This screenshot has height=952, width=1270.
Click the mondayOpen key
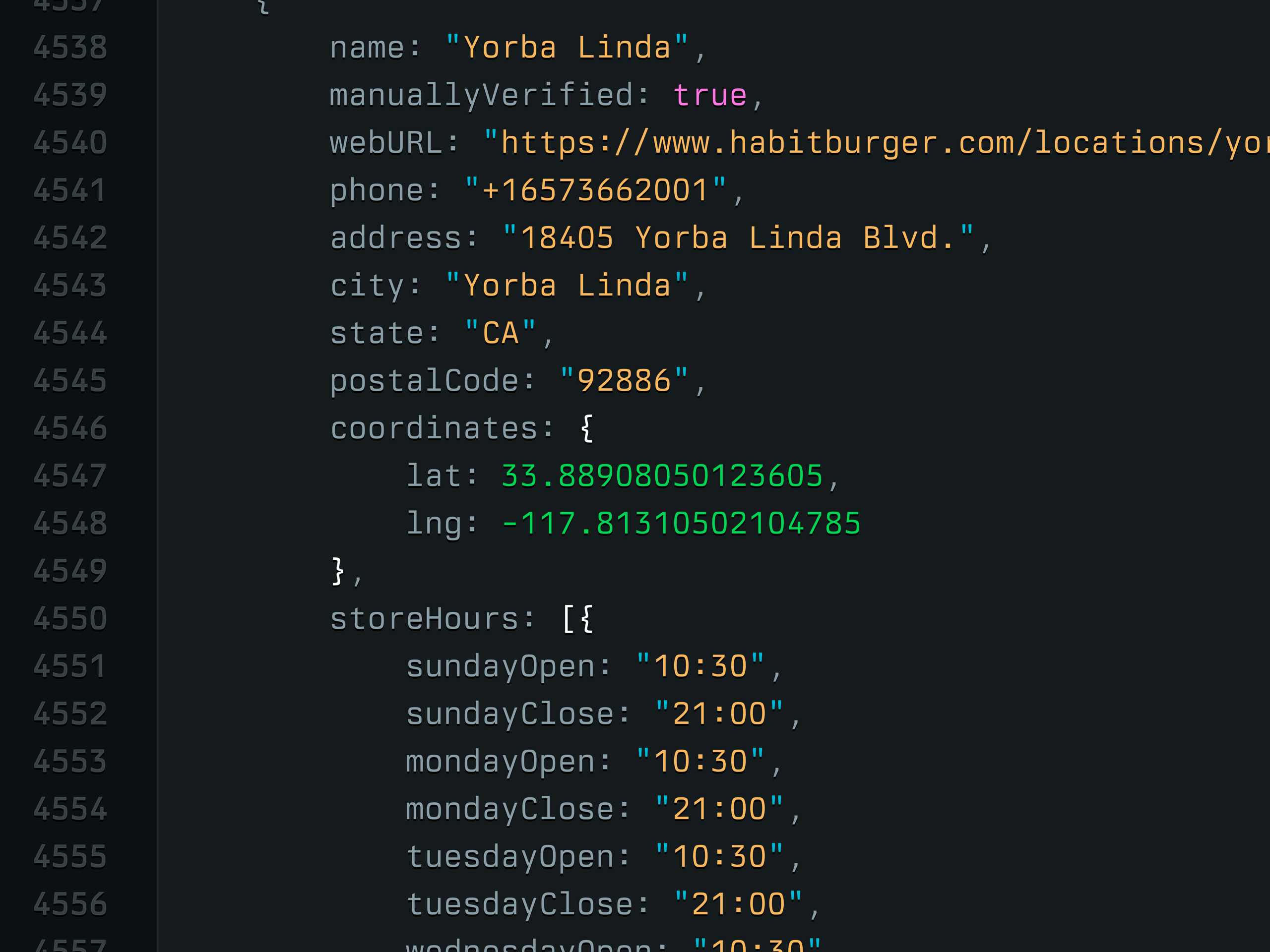tap(500, 763)
